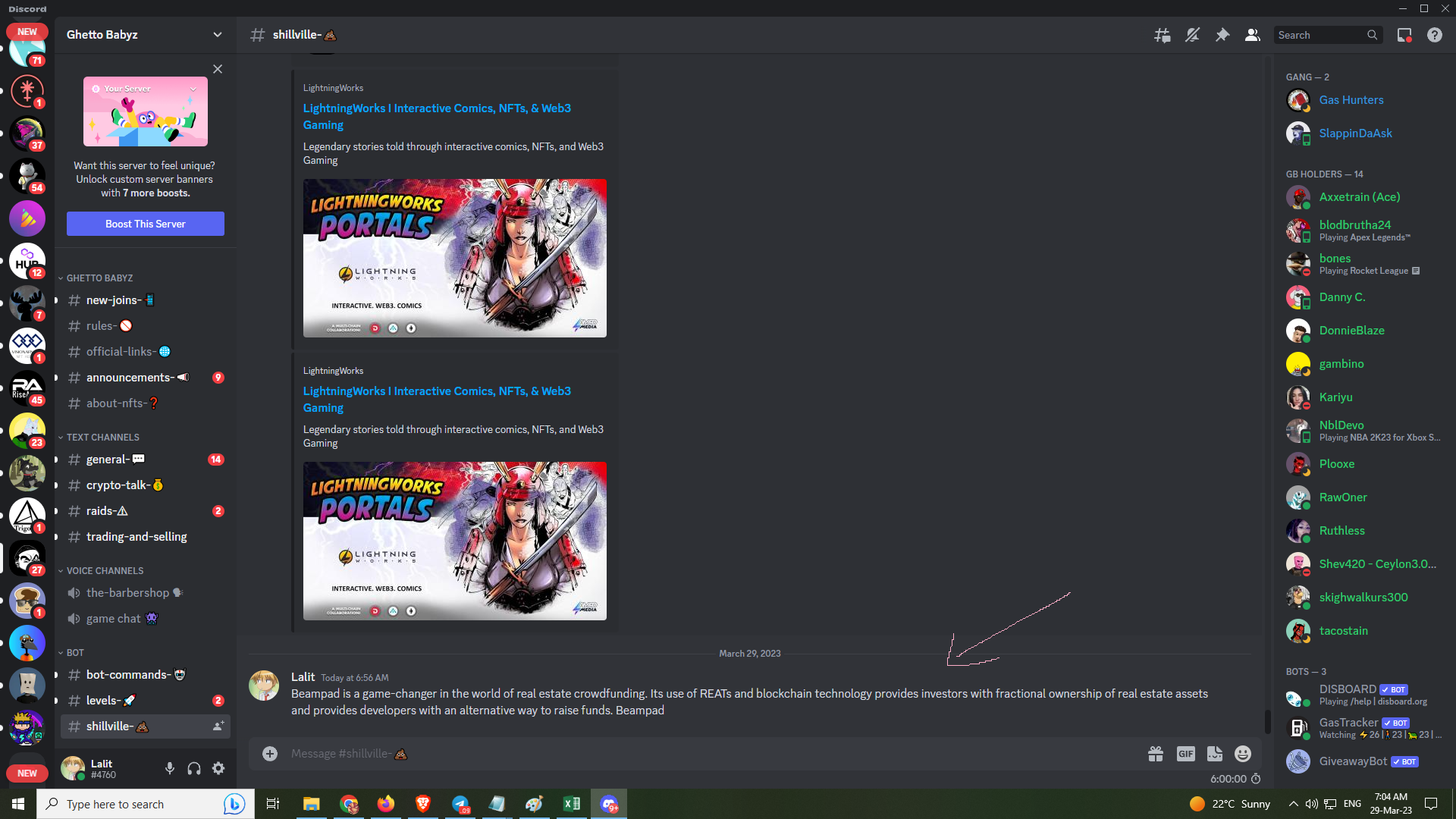
Task: Dismiss the server boost banner
Action: pos(218,69)
